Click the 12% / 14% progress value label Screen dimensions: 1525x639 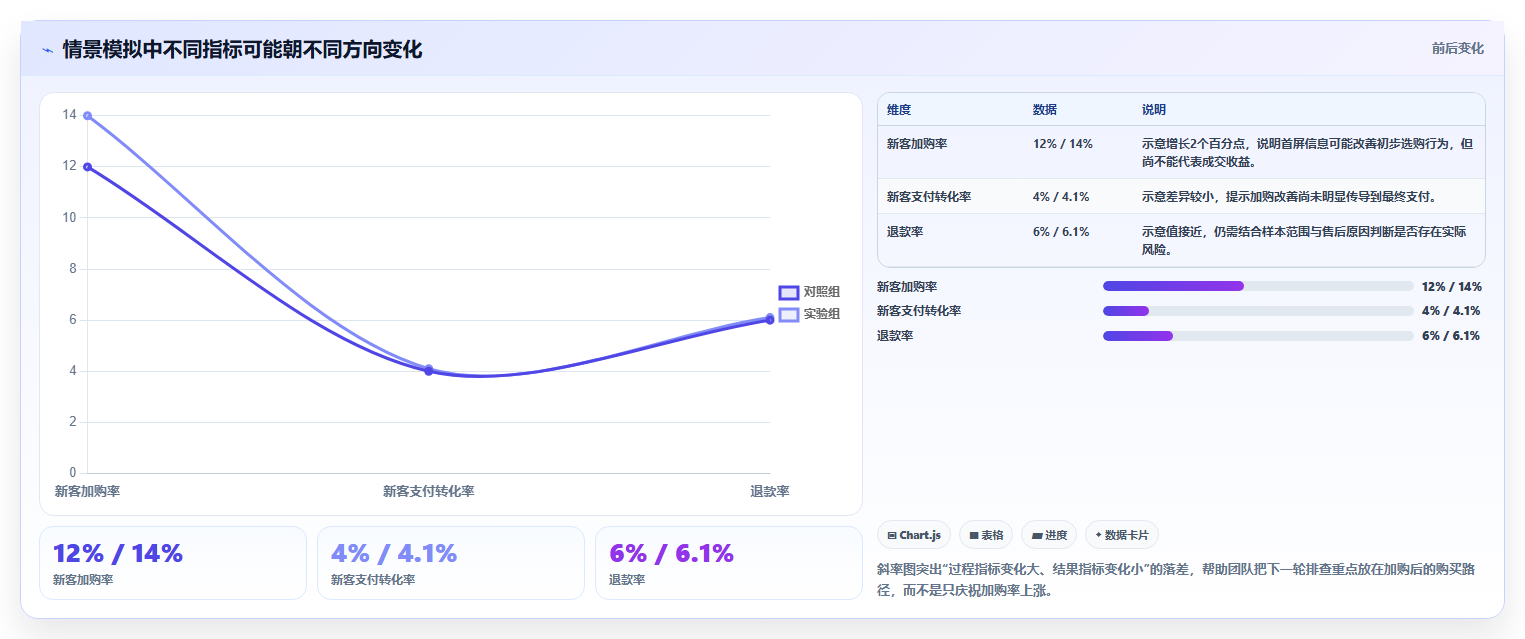pyautogui.click(x=1451, y=286)
